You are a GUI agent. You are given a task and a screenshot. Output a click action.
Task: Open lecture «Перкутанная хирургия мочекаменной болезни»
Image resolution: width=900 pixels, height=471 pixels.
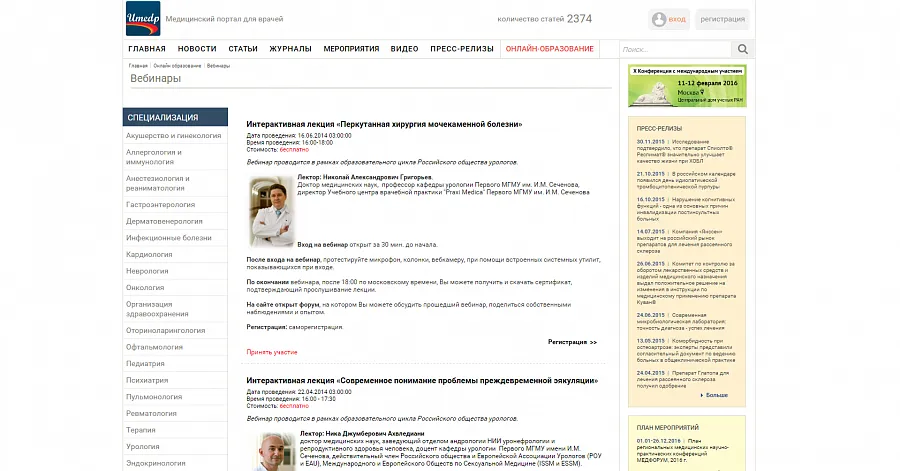coord(384,124)
